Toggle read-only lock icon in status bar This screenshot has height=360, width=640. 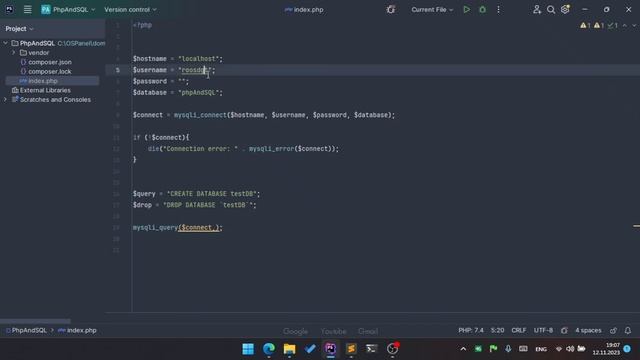(613, 330)
